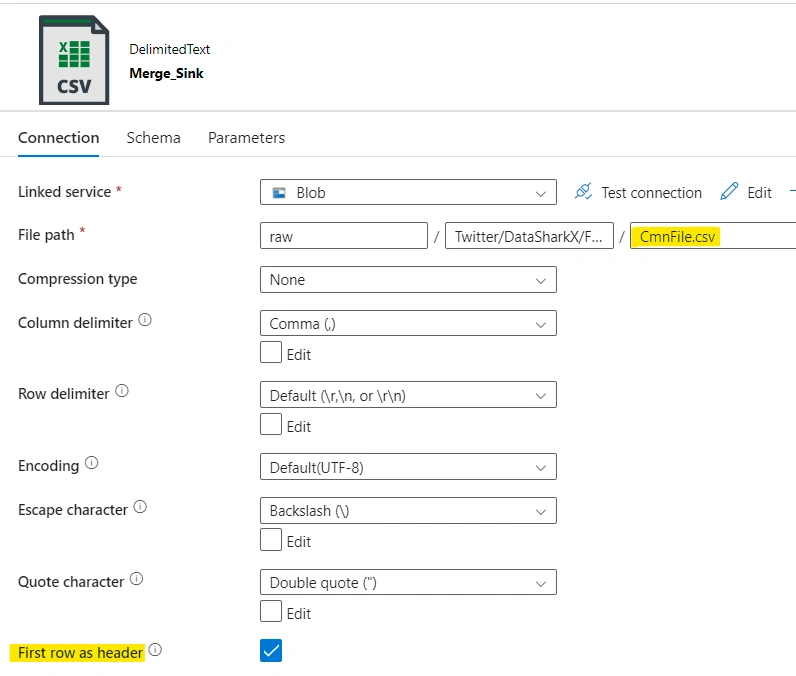Click the CmnFile.csv file name field
Viewport: 796px width, 676px height.
click(713, 236)
